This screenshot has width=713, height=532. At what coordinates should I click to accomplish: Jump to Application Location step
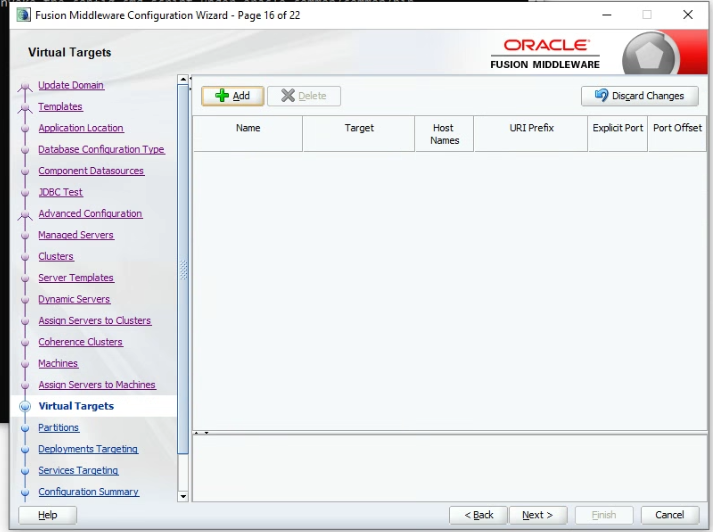coord(81,128)
